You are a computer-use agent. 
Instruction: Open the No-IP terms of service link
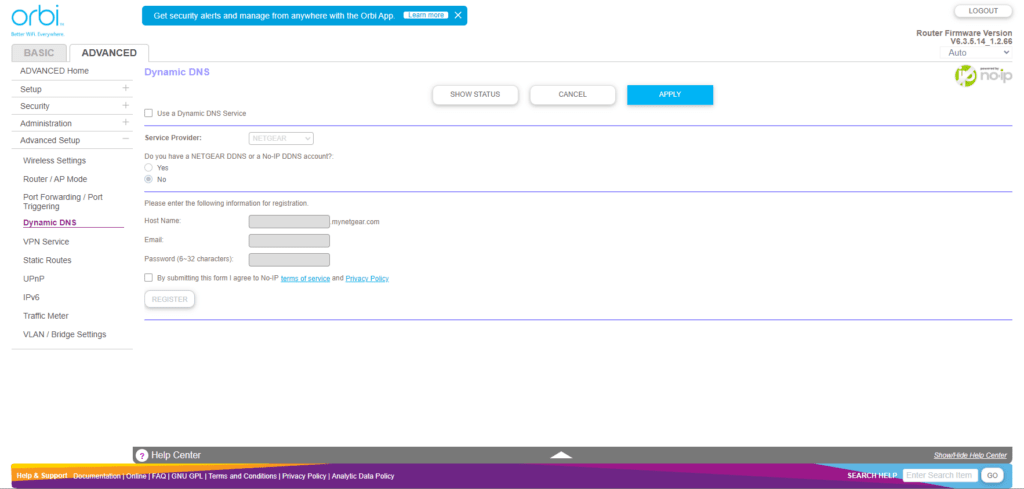click(x=305, y=278)
